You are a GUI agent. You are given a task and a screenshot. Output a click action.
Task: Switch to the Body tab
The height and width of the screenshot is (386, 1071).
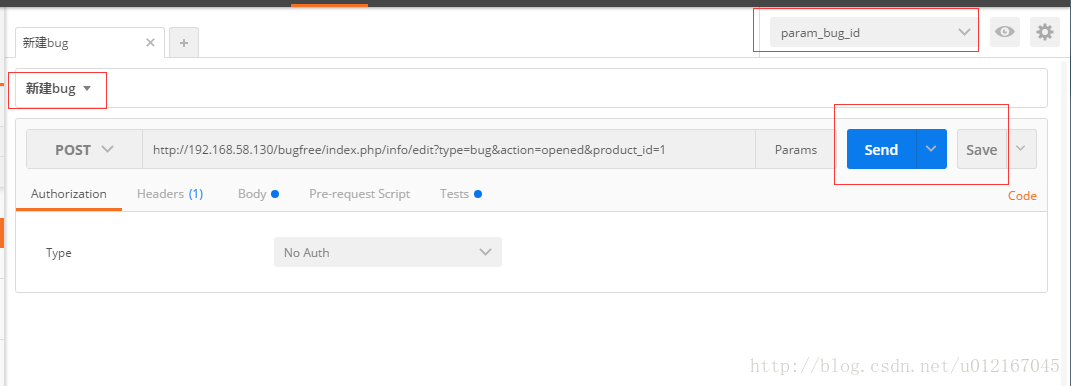click(258, 194)
